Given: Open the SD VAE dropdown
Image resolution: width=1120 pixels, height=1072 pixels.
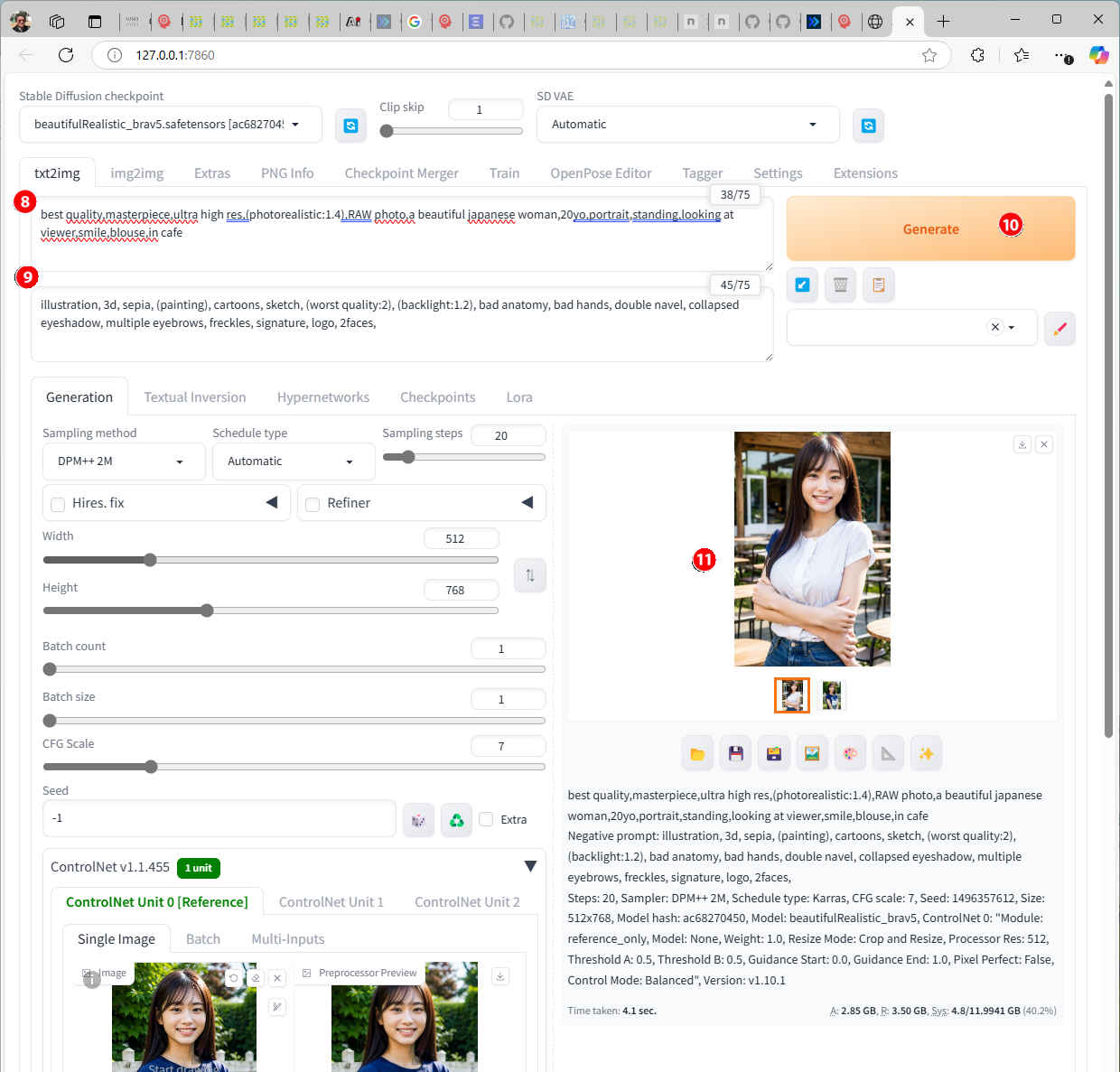Looking at the screenshot, I should pos(686,125).
